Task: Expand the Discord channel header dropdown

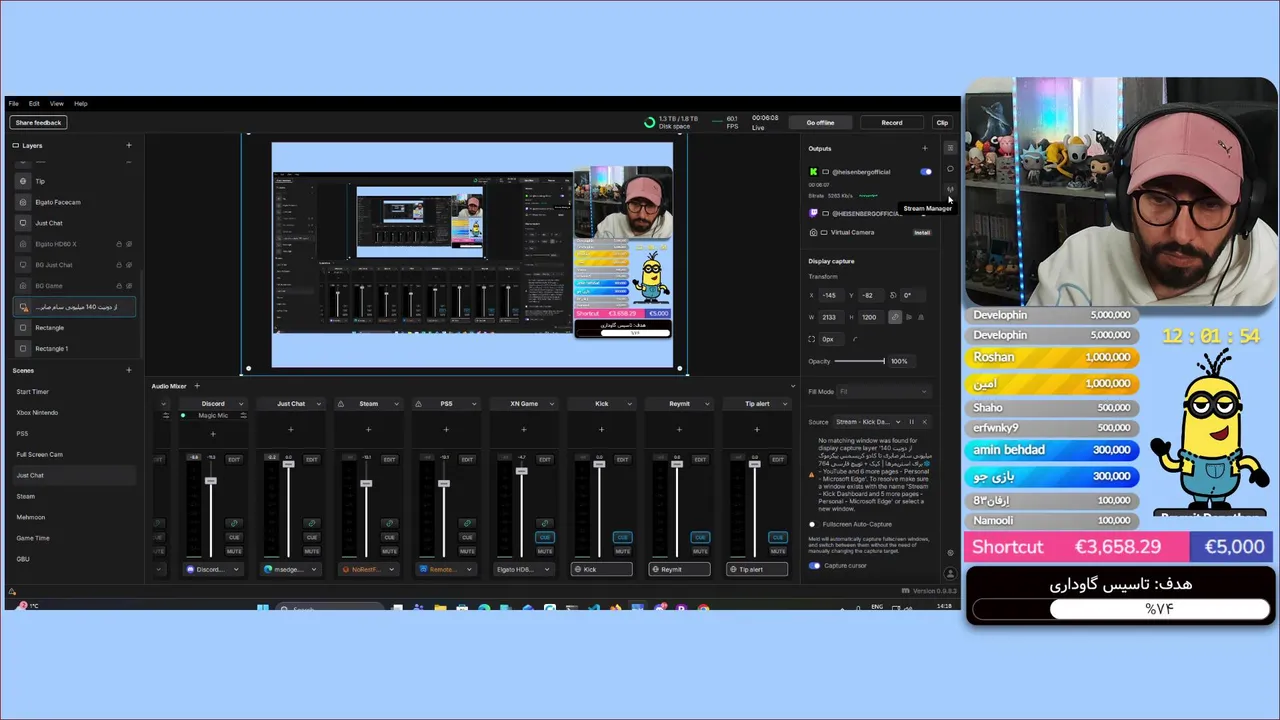Action: (x=241, y=404)
